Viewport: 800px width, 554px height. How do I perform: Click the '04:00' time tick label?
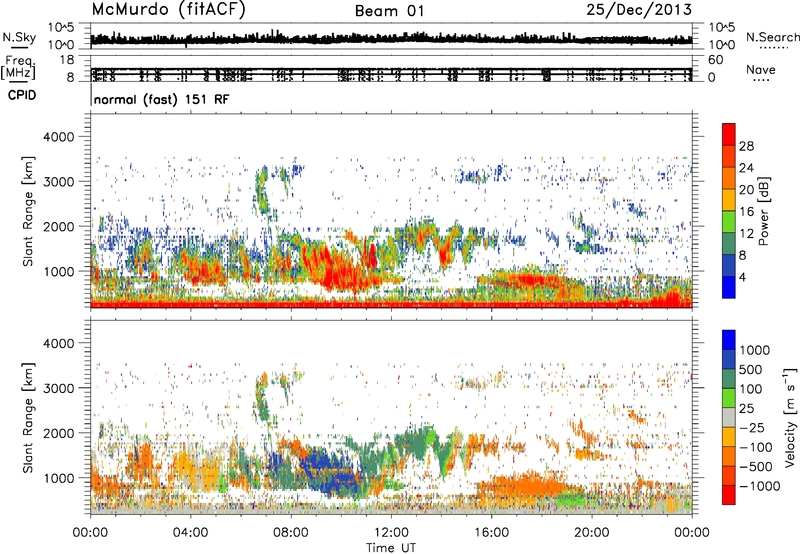click(190, 533)
